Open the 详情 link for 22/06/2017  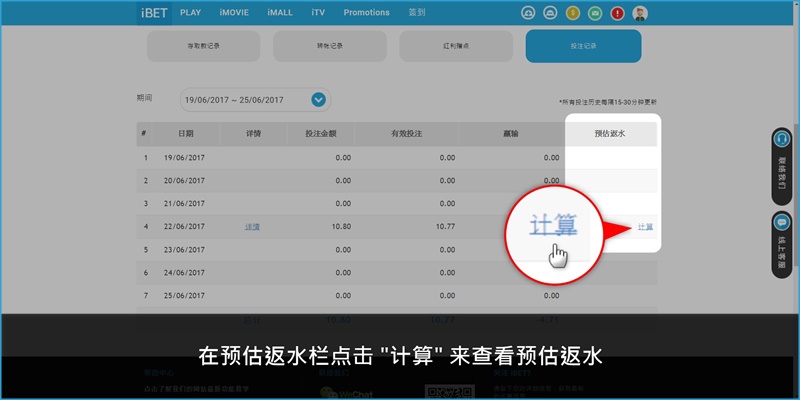[x=252, y=227]
